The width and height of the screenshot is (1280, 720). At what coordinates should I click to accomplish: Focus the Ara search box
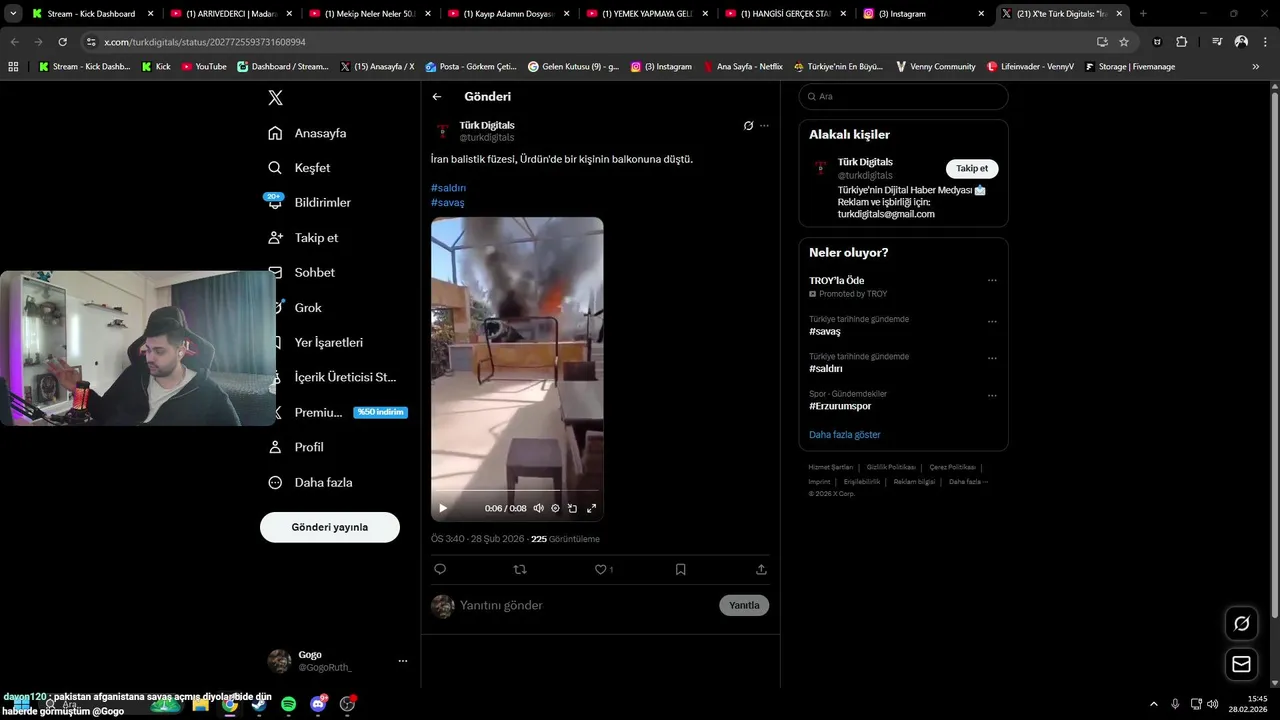coord(903,97)
